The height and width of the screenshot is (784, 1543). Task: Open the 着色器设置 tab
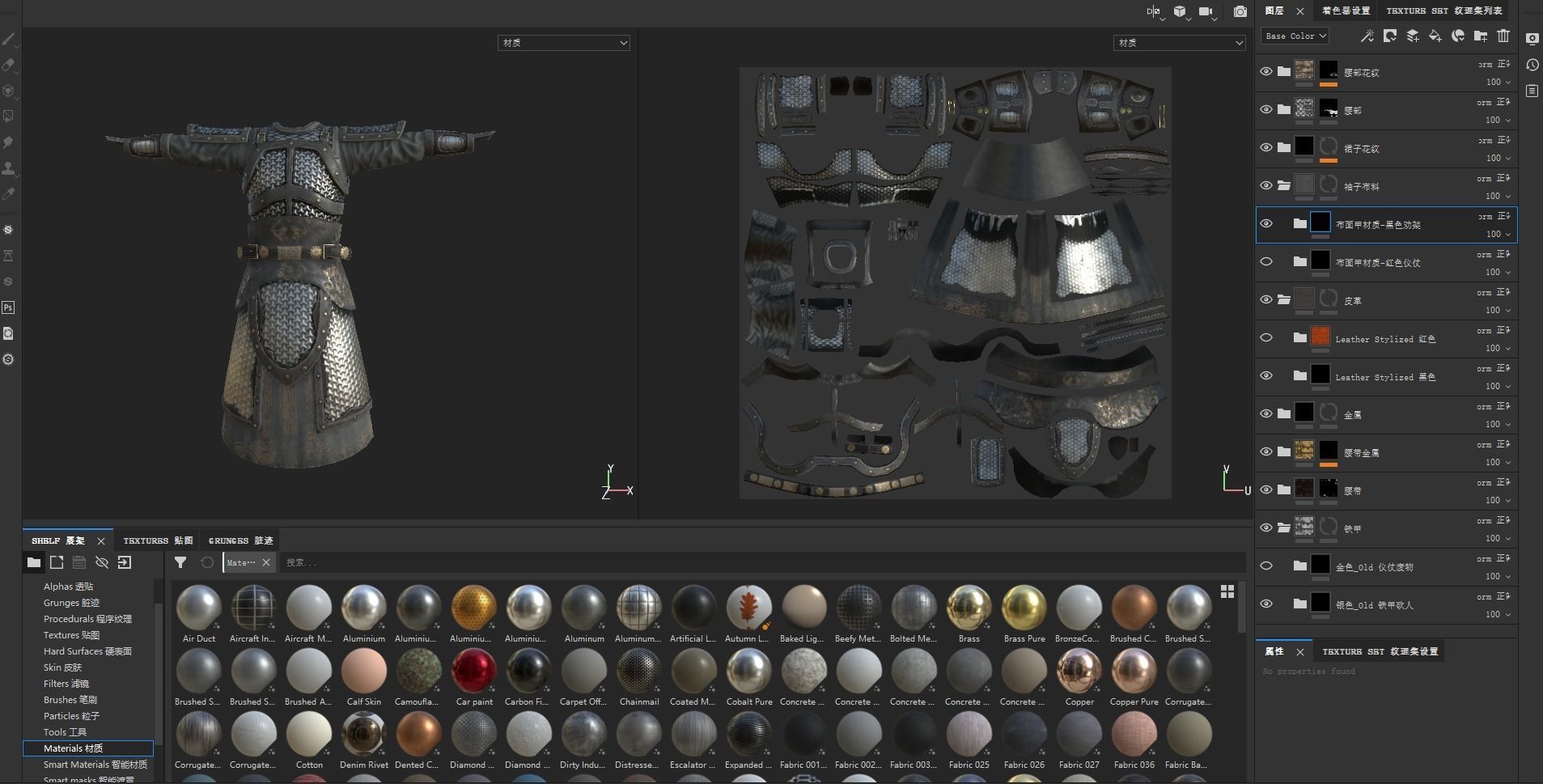click(x=1346, y=11)
